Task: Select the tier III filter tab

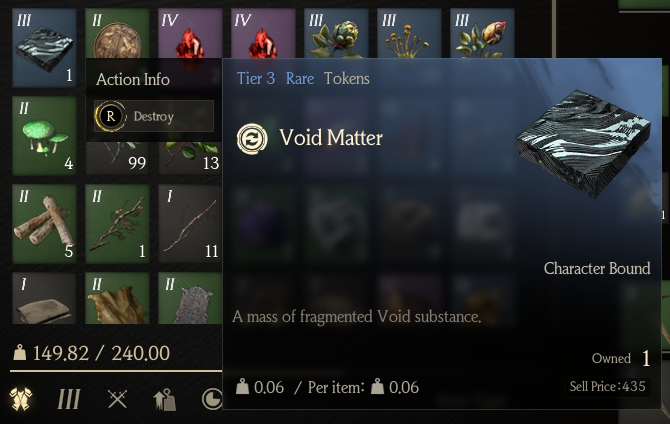Action: (69, 399)
